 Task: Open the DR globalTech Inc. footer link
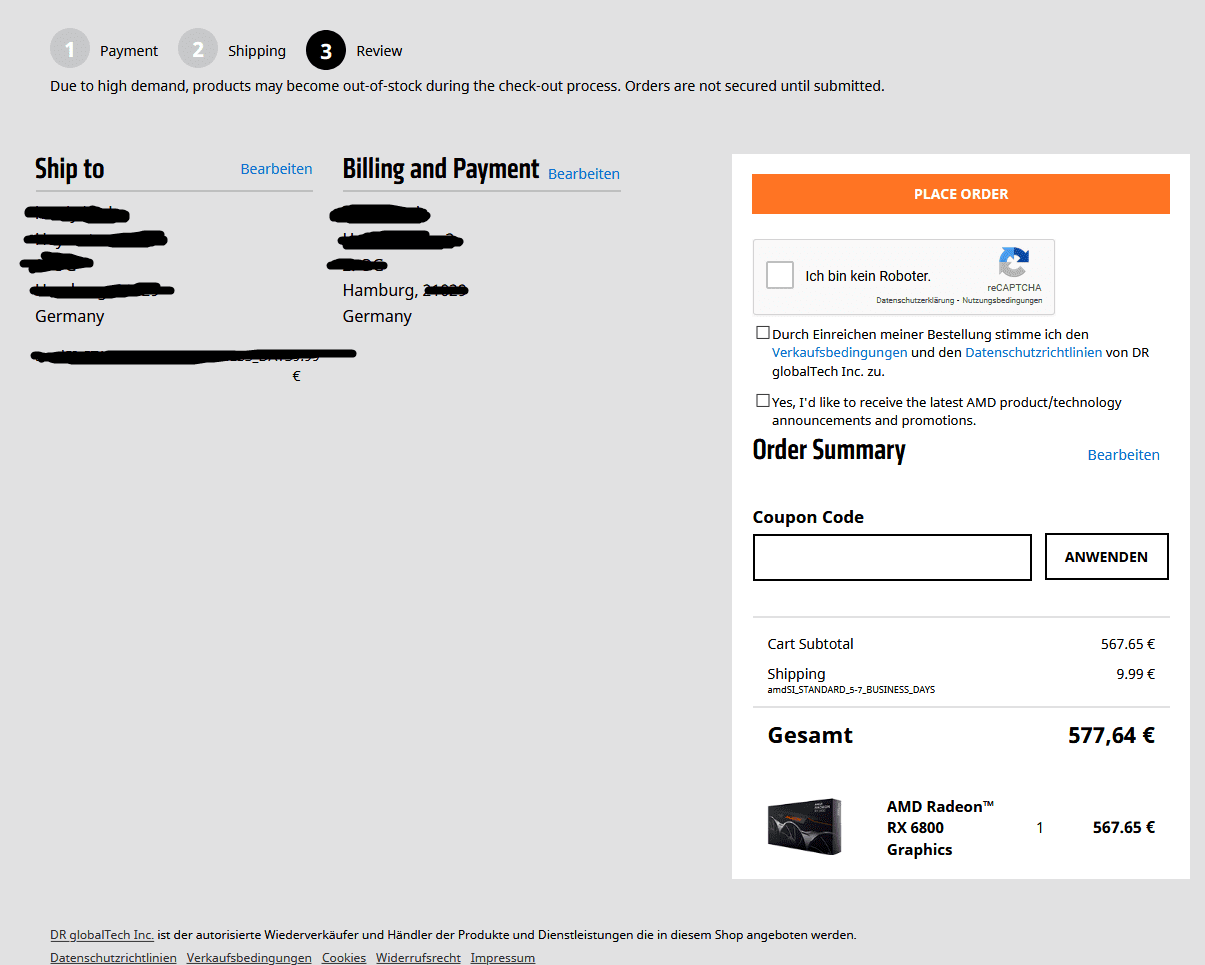tap(102, 935)
